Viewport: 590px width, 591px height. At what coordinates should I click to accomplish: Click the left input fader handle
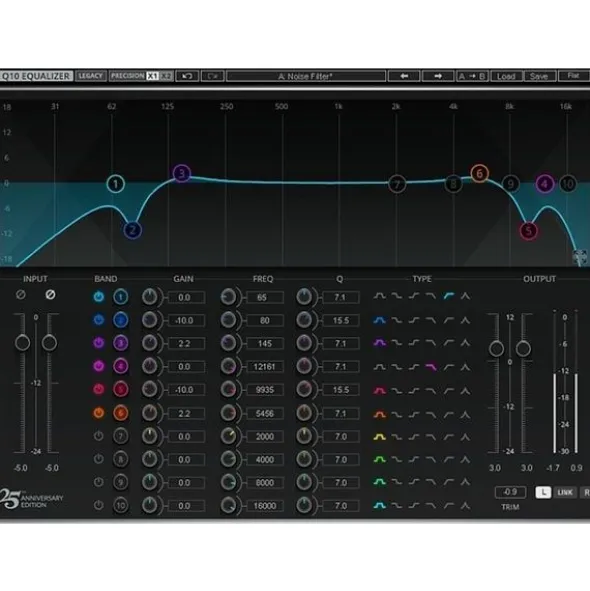point(22,343)
